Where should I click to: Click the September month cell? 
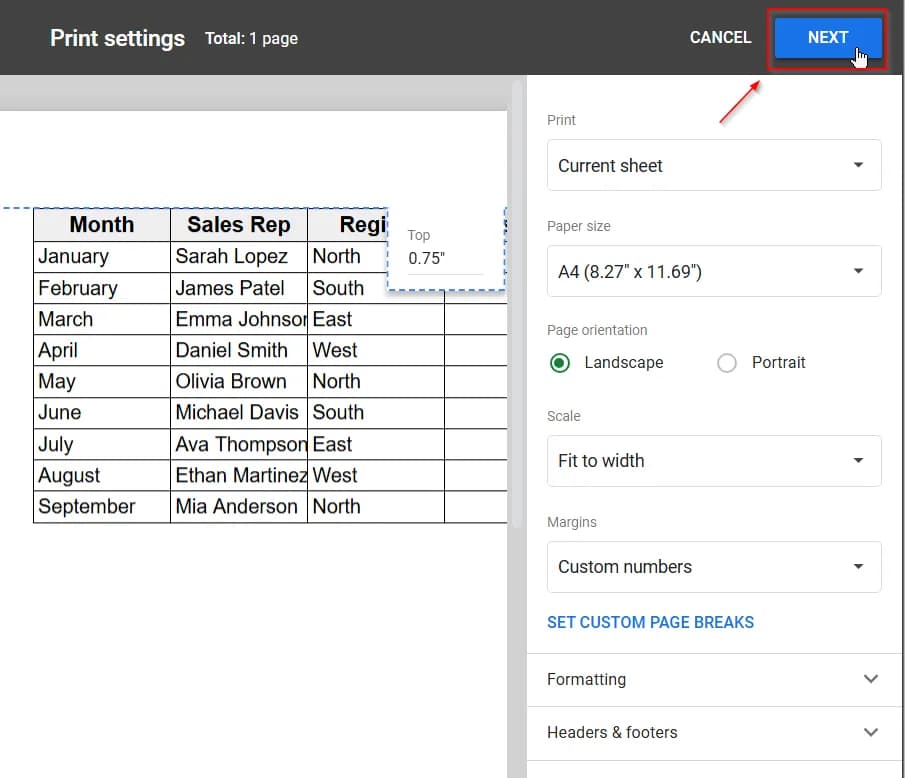102,507
